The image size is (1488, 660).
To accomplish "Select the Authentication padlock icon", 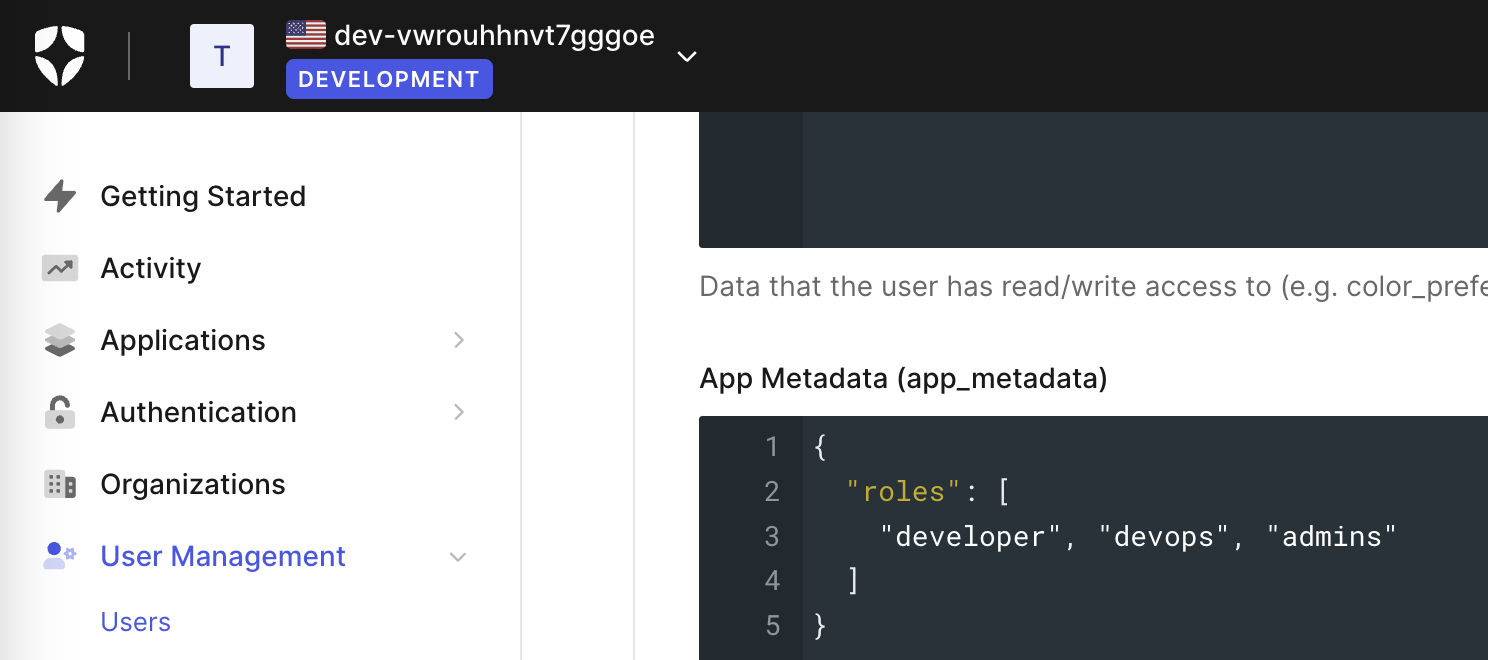I will click(x=60, y=412).
